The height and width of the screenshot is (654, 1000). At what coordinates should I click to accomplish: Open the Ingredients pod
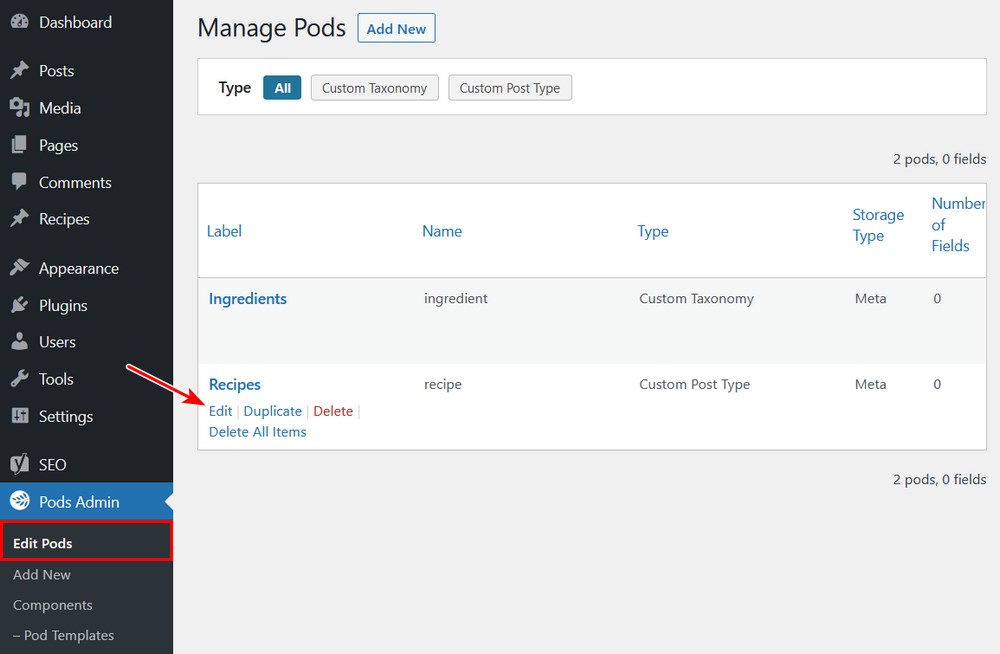pos(247,298)
